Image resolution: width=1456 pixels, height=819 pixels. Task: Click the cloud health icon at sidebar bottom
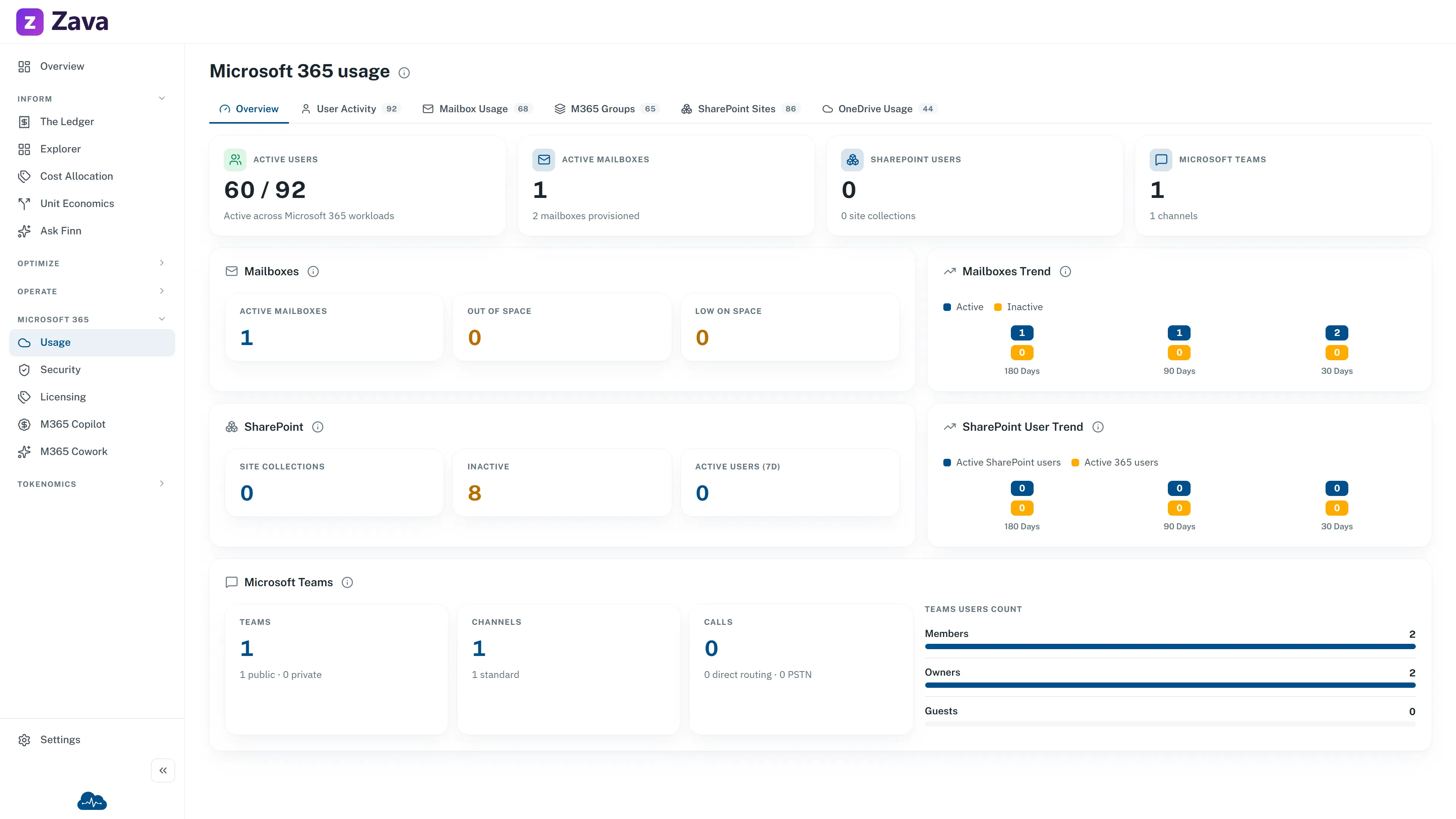pyautogui.click(x=92, y=801)
